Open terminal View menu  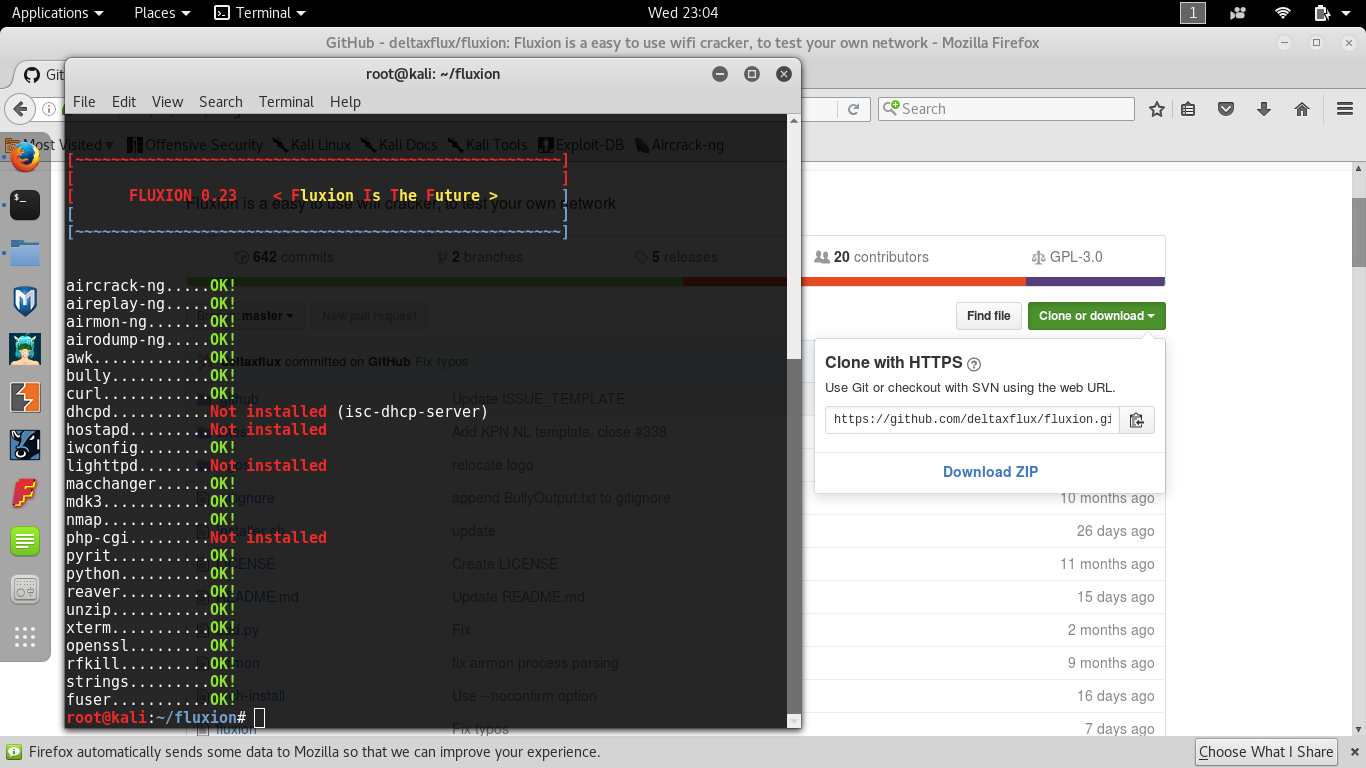167,102
